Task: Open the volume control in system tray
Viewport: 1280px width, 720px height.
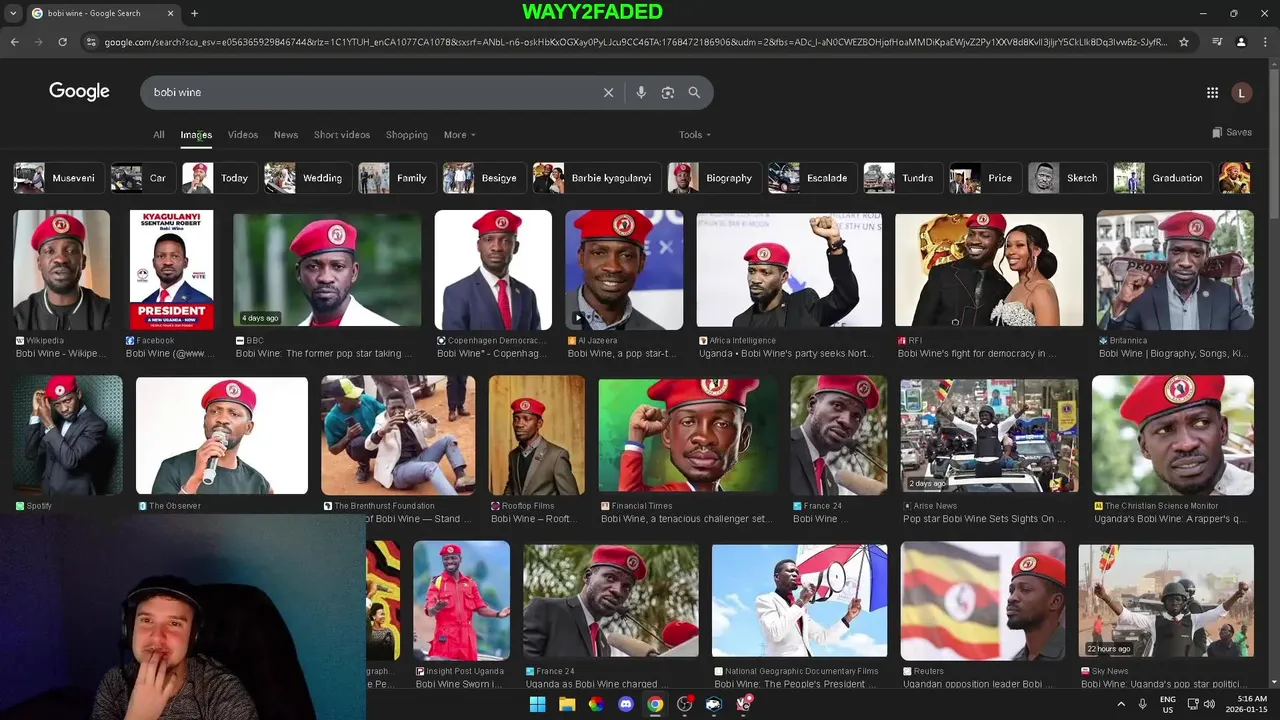Action: (1211, 704)
